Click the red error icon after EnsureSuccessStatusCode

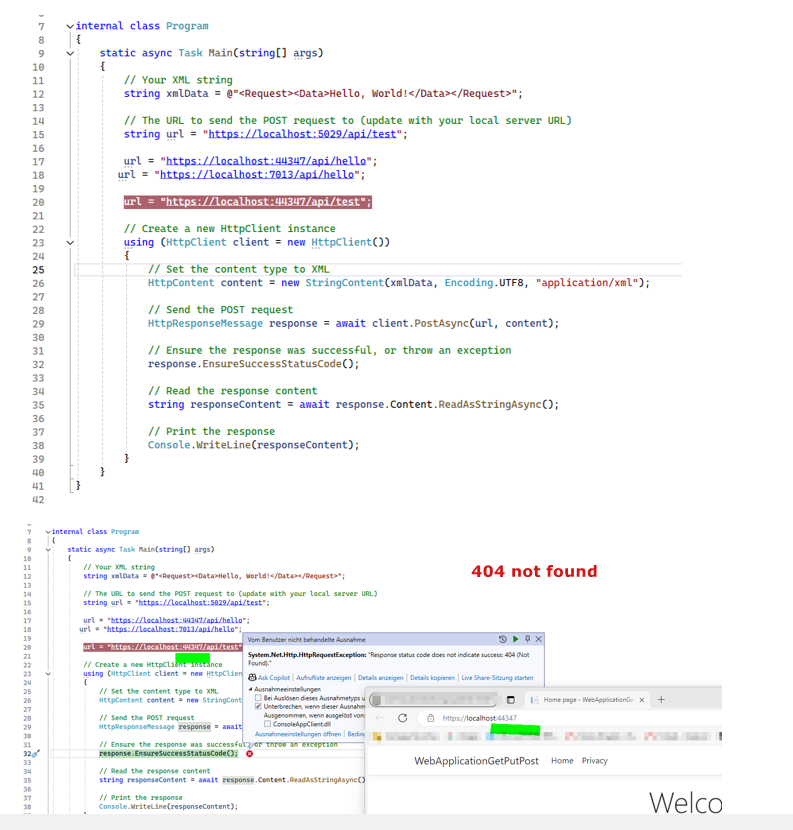pos(249,753)
